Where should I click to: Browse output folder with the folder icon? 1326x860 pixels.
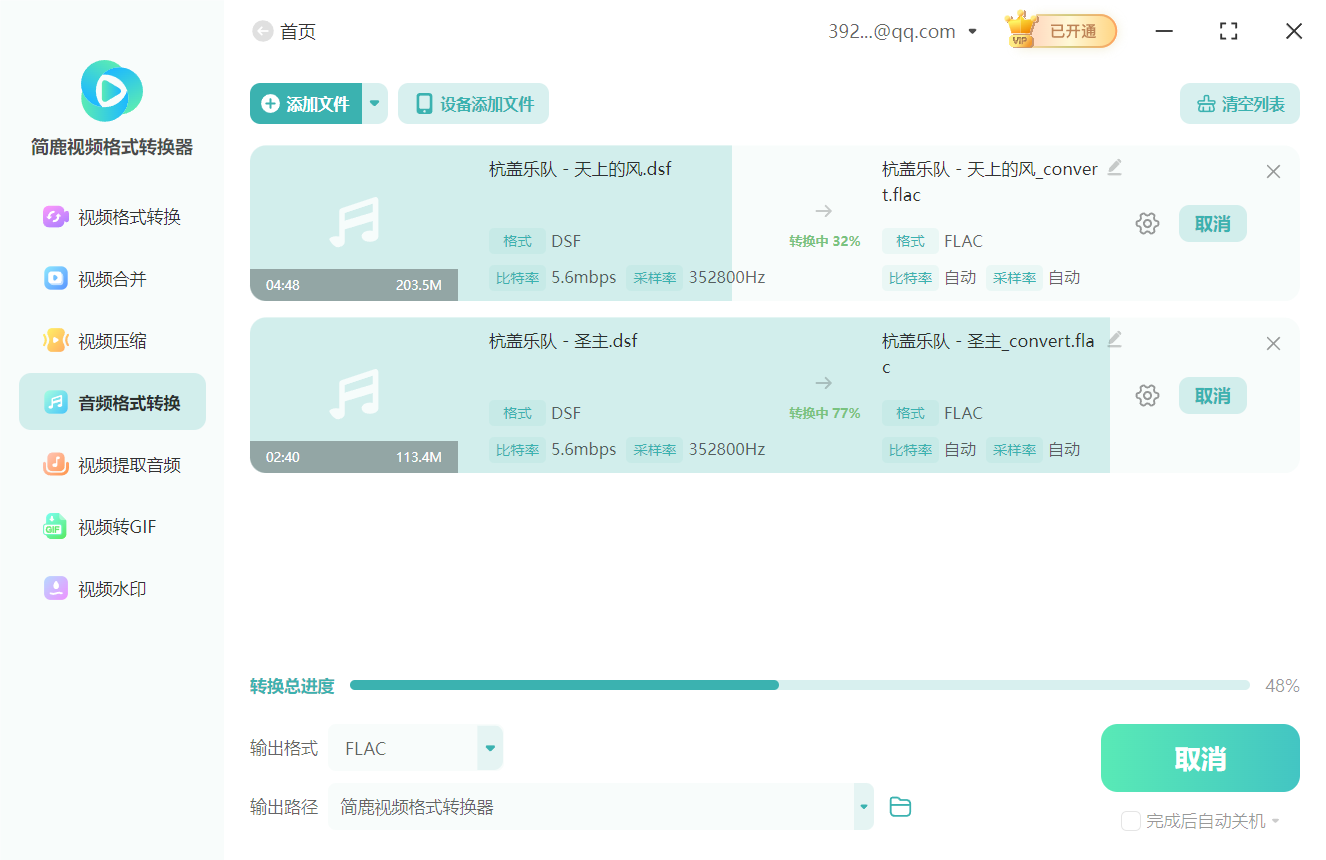pyautogui.click(x=899, y=806)
